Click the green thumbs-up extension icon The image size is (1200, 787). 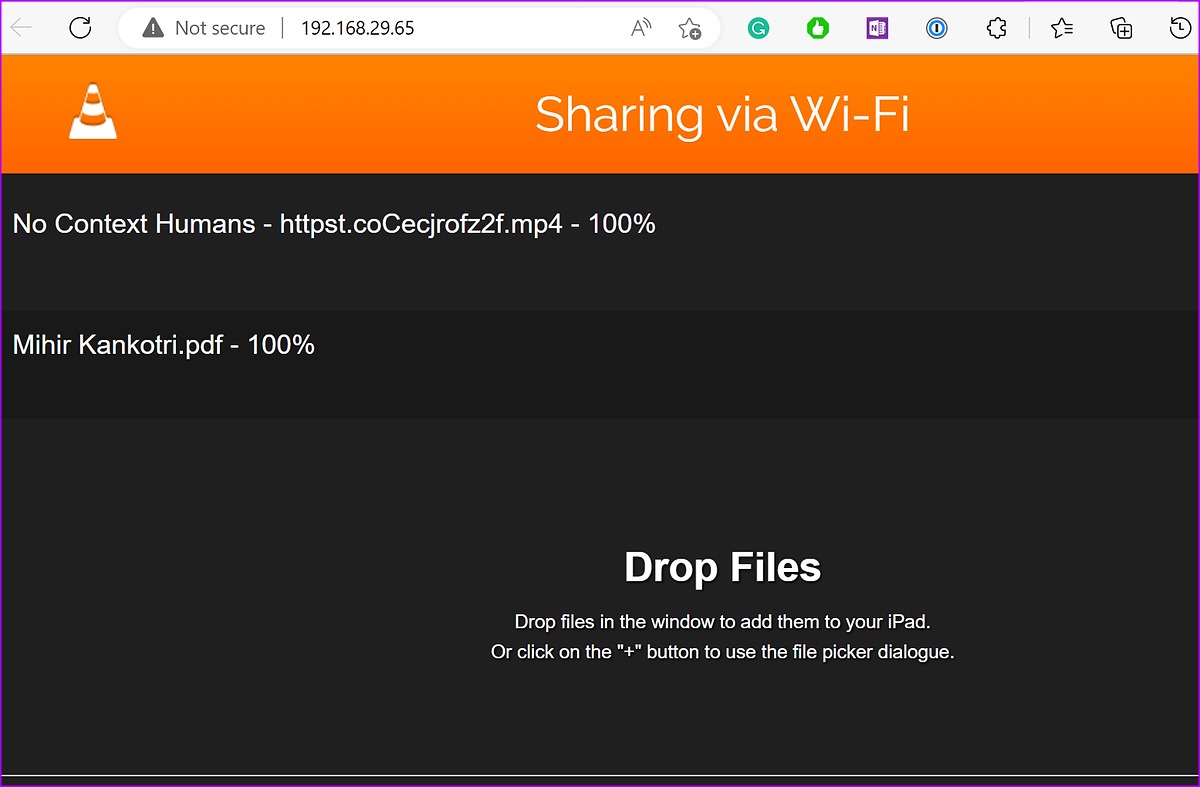(817, 28)
